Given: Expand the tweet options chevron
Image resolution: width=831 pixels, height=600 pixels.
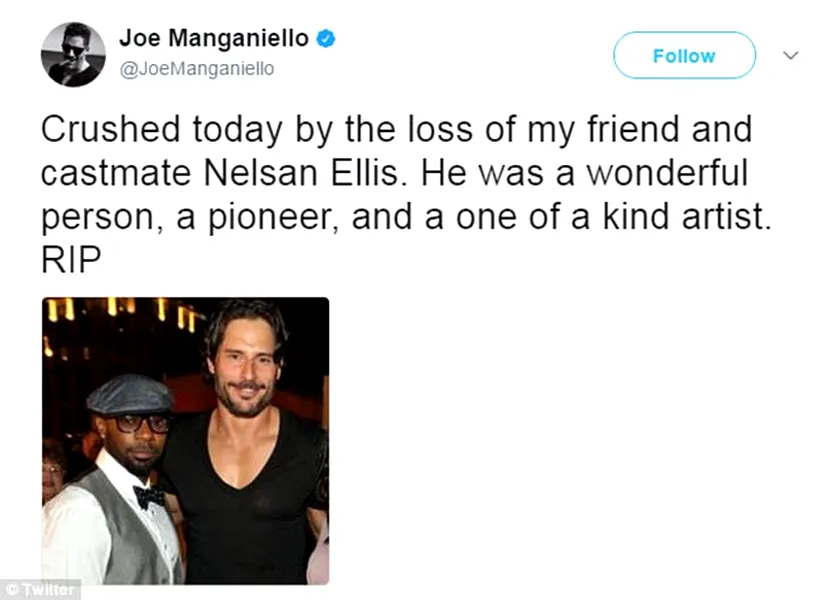Looking at the screenshot, I should tap(790, 56).
